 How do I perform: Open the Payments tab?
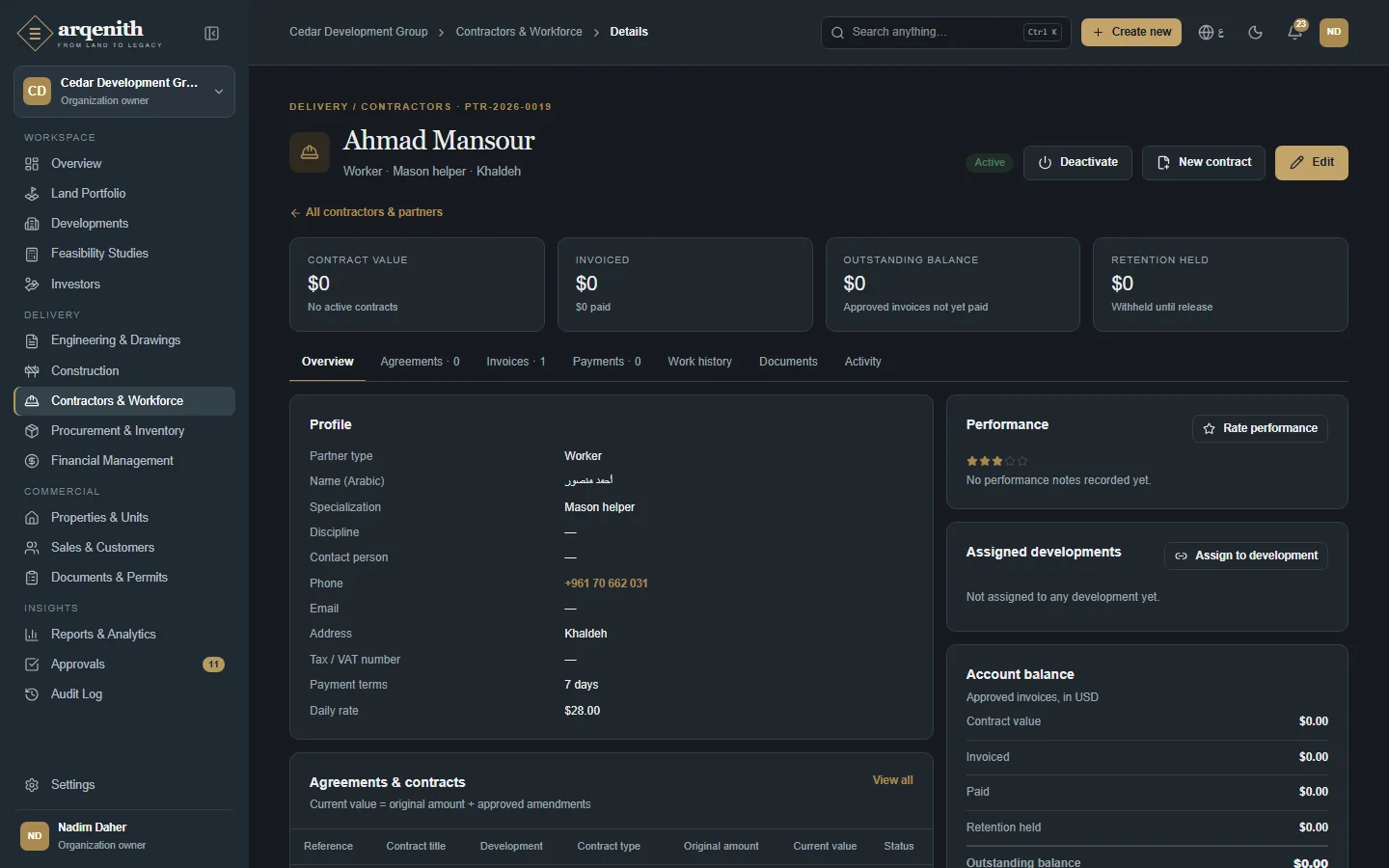(x=607, y=362)
